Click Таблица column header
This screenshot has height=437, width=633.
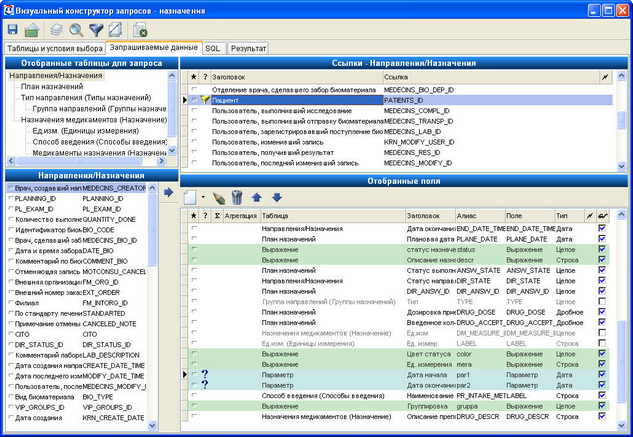click(x=332, y=216)
